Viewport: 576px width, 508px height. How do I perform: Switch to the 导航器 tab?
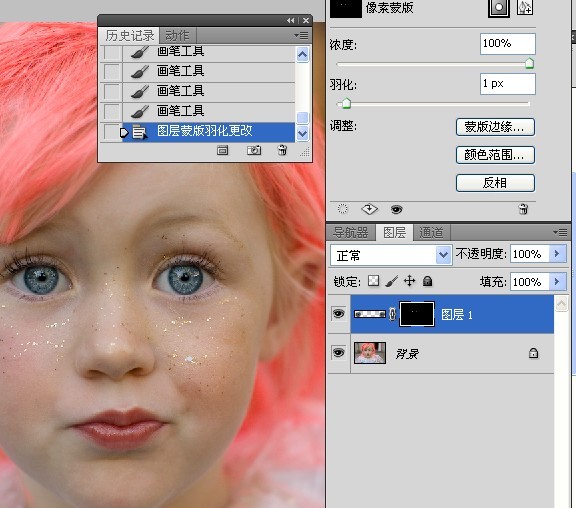[x=350, y=233]
